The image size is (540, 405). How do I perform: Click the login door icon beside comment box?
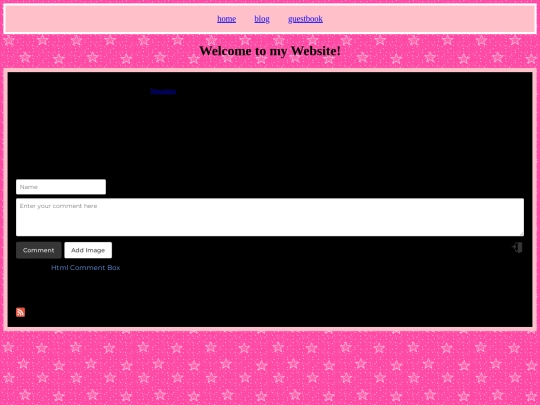point(517,248)
